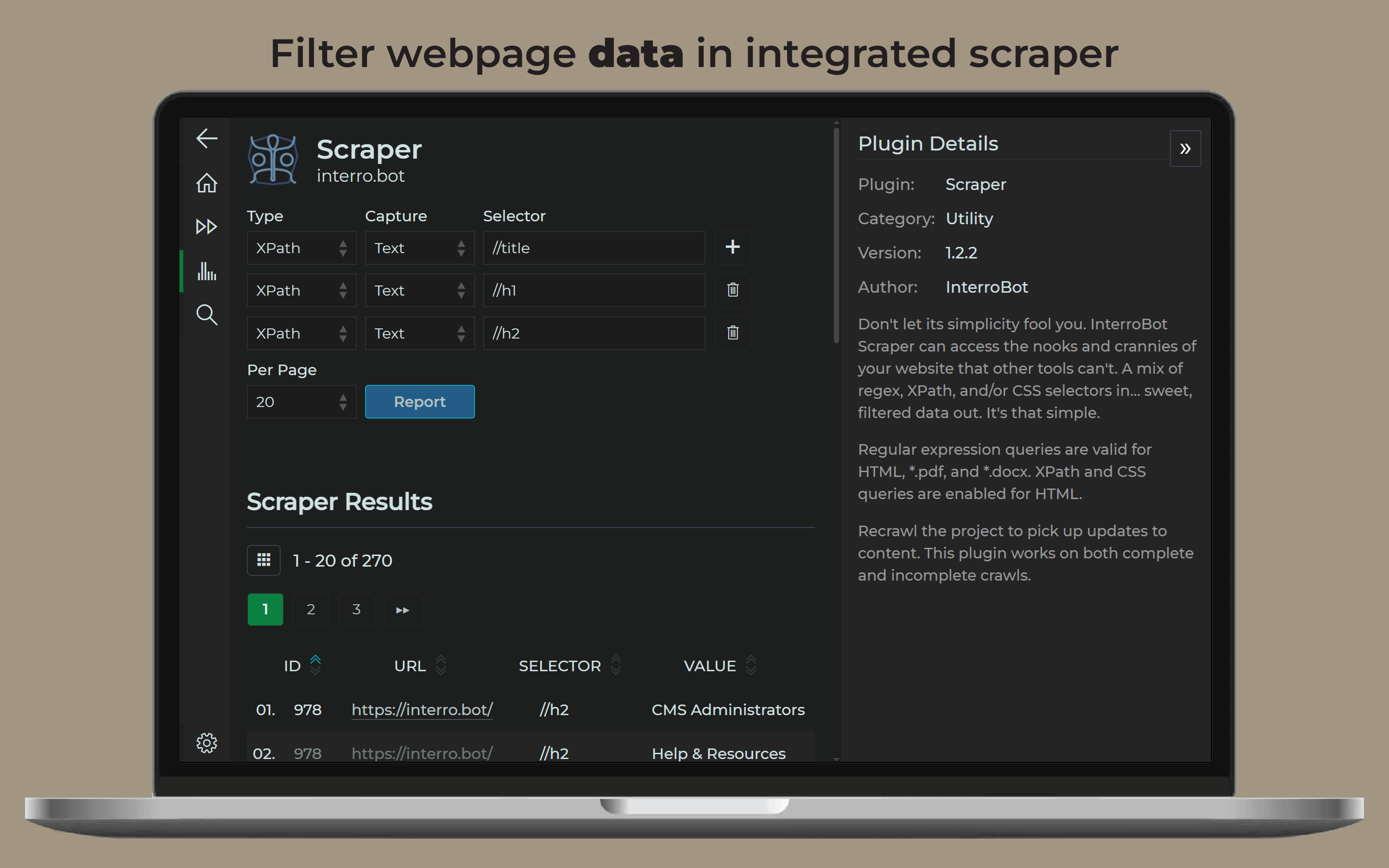
Task: Open the settings gear icon
Action: pyautogui.click(x=206, y=743)
